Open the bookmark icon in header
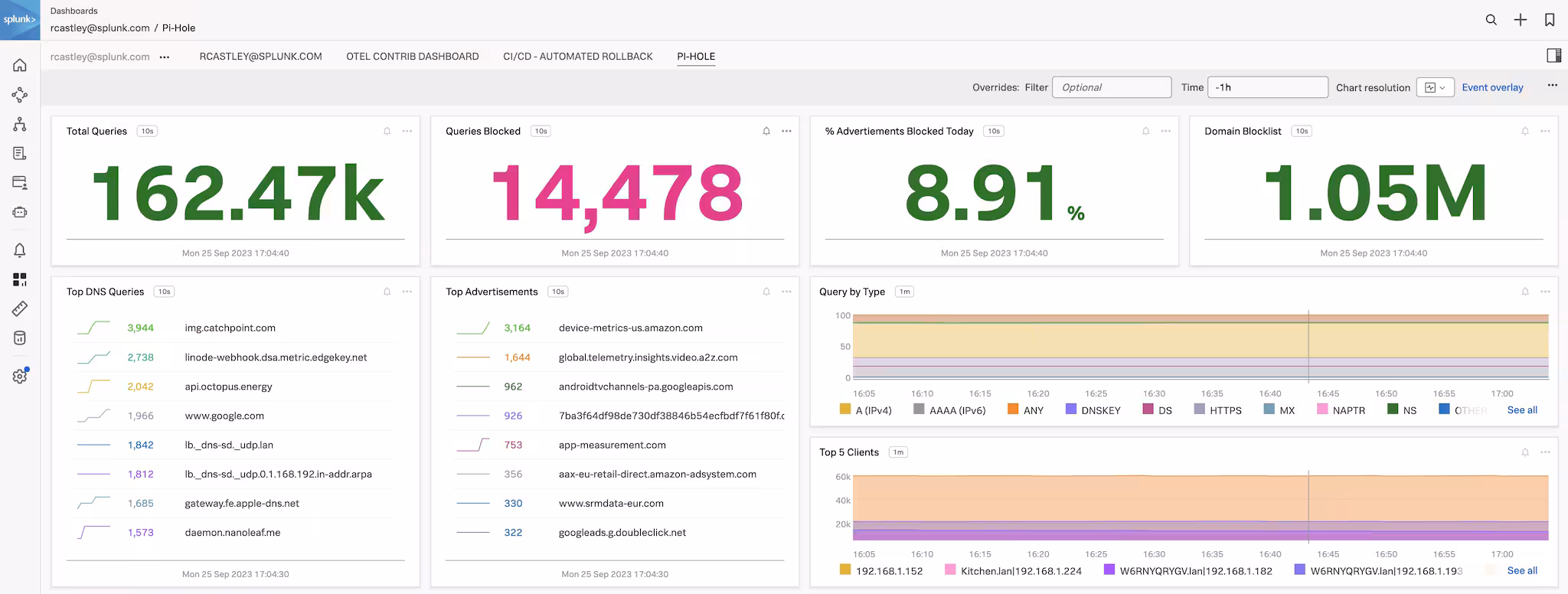 (x=1549, y=20)
